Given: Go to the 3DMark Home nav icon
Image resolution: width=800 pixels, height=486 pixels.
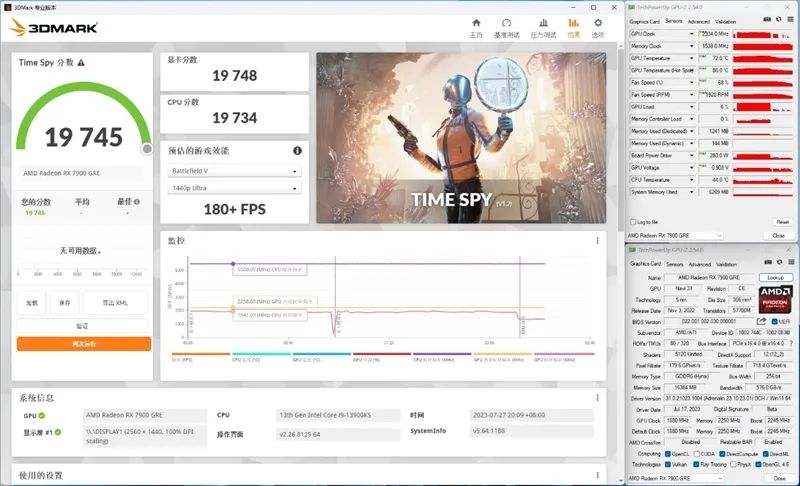Looking at the screenshot, I should [x=476, y=23].
